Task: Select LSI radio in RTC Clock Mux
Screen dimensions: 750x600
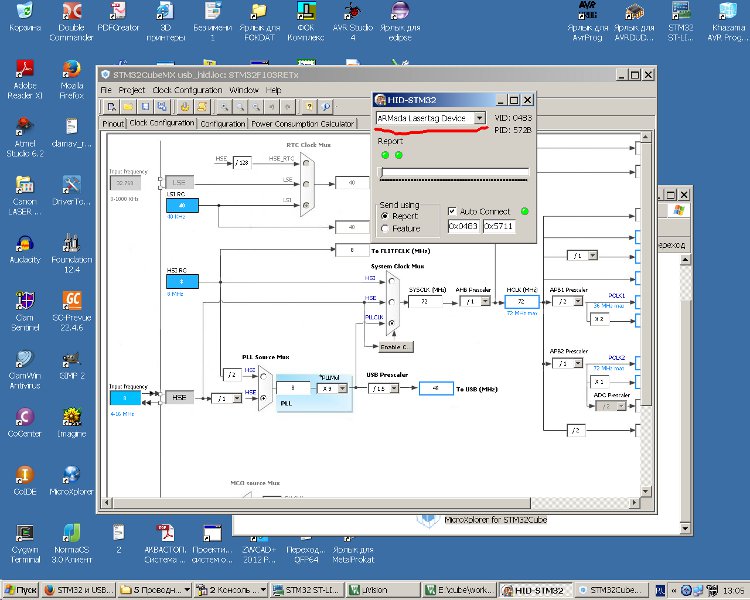Action: point(306,205)
